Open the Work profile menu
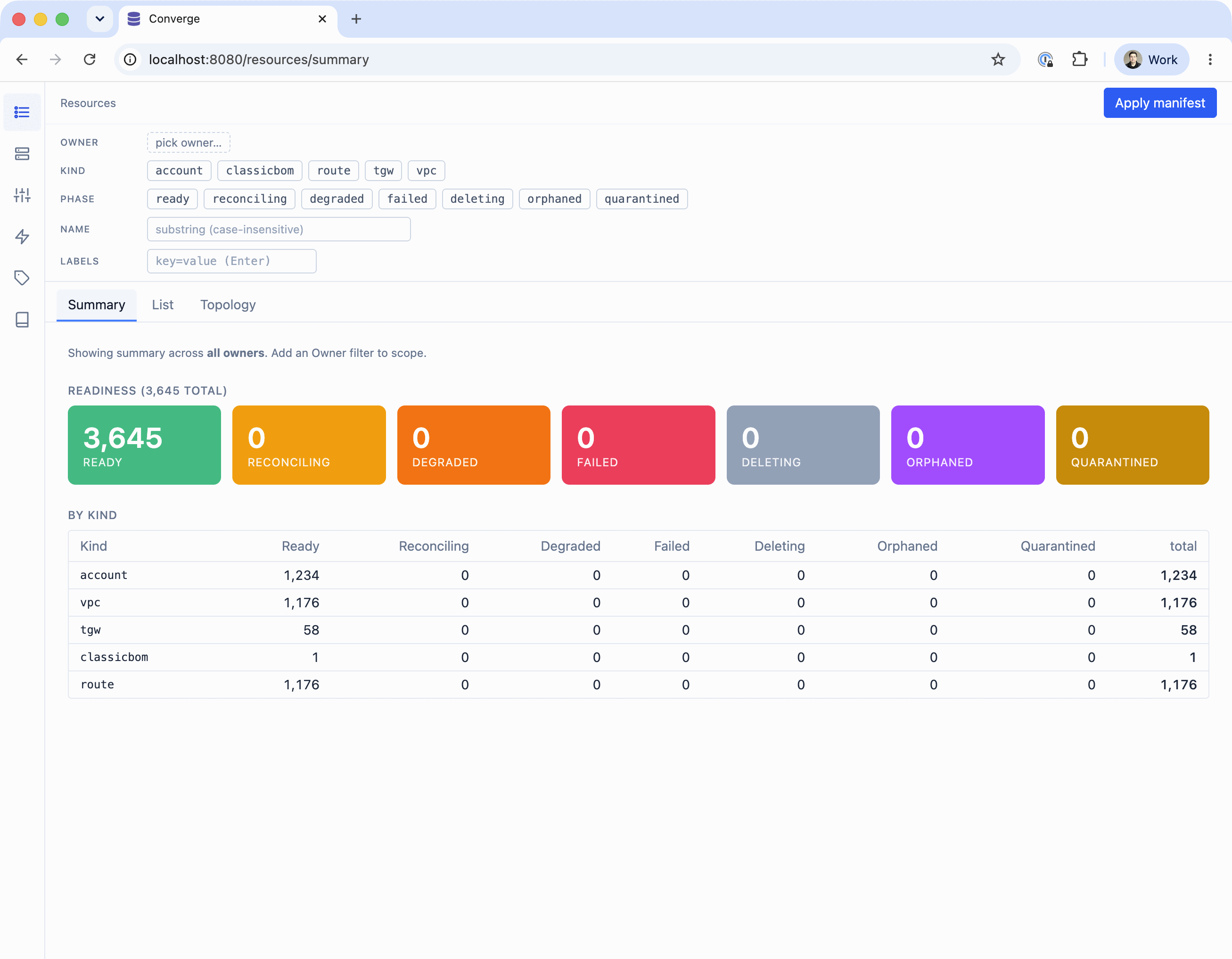This screenshot has width=1232, height=959. click(x=1151, y=59)
